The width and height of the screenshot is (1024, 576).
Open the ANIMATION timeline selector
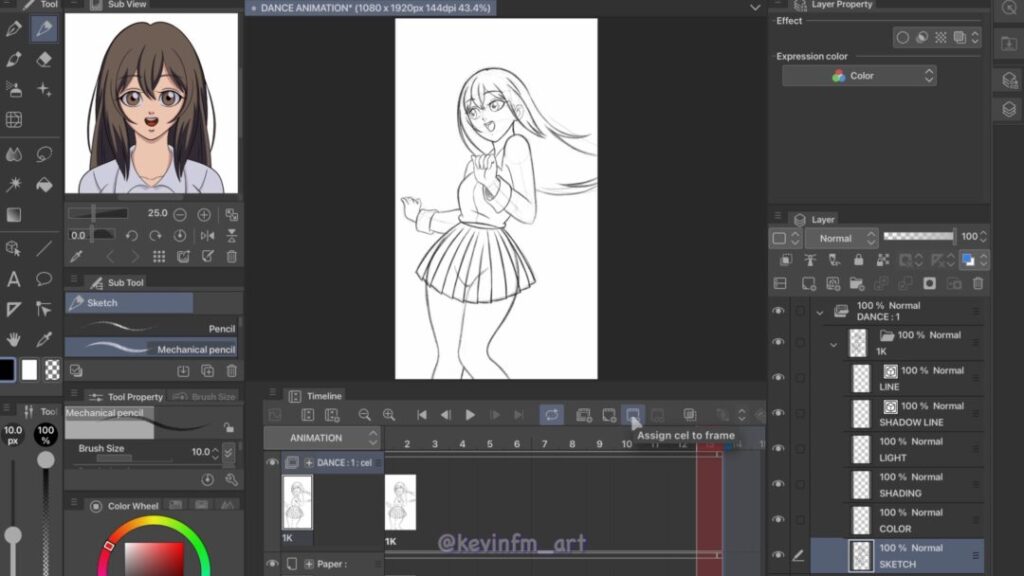(x=323, y=438)
